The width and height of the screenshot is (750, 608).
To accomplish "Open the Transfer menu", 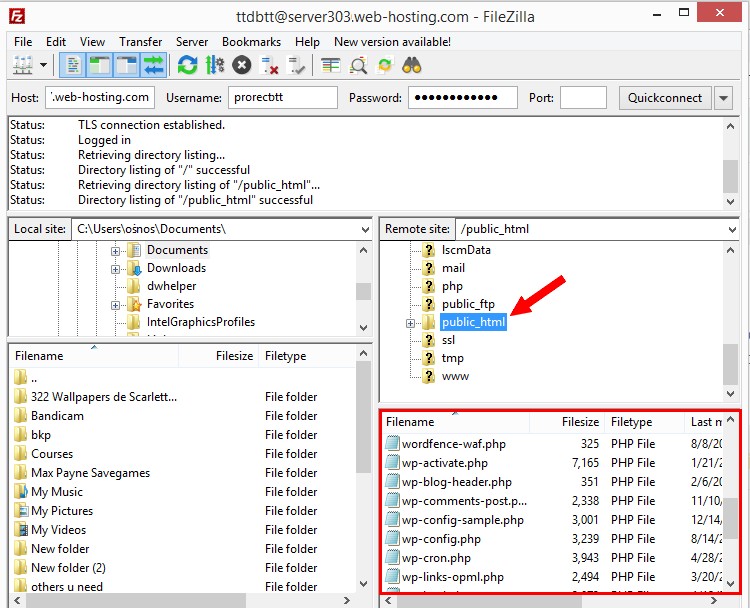I will (141, 42).
